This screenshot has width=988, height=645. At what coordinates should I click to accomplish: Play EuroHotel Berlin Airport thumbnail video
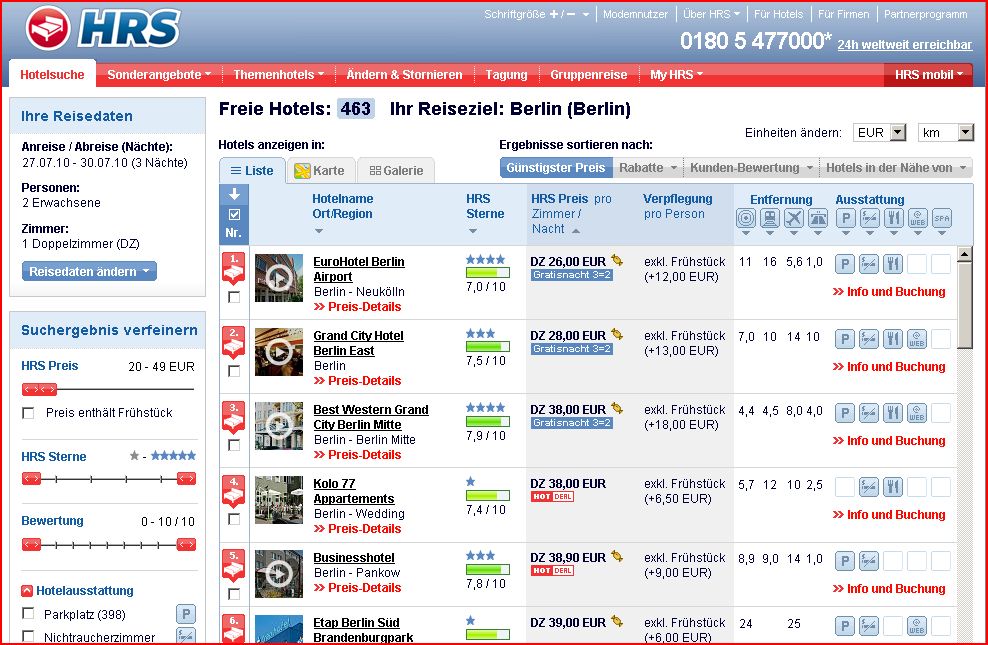[279, 278]
